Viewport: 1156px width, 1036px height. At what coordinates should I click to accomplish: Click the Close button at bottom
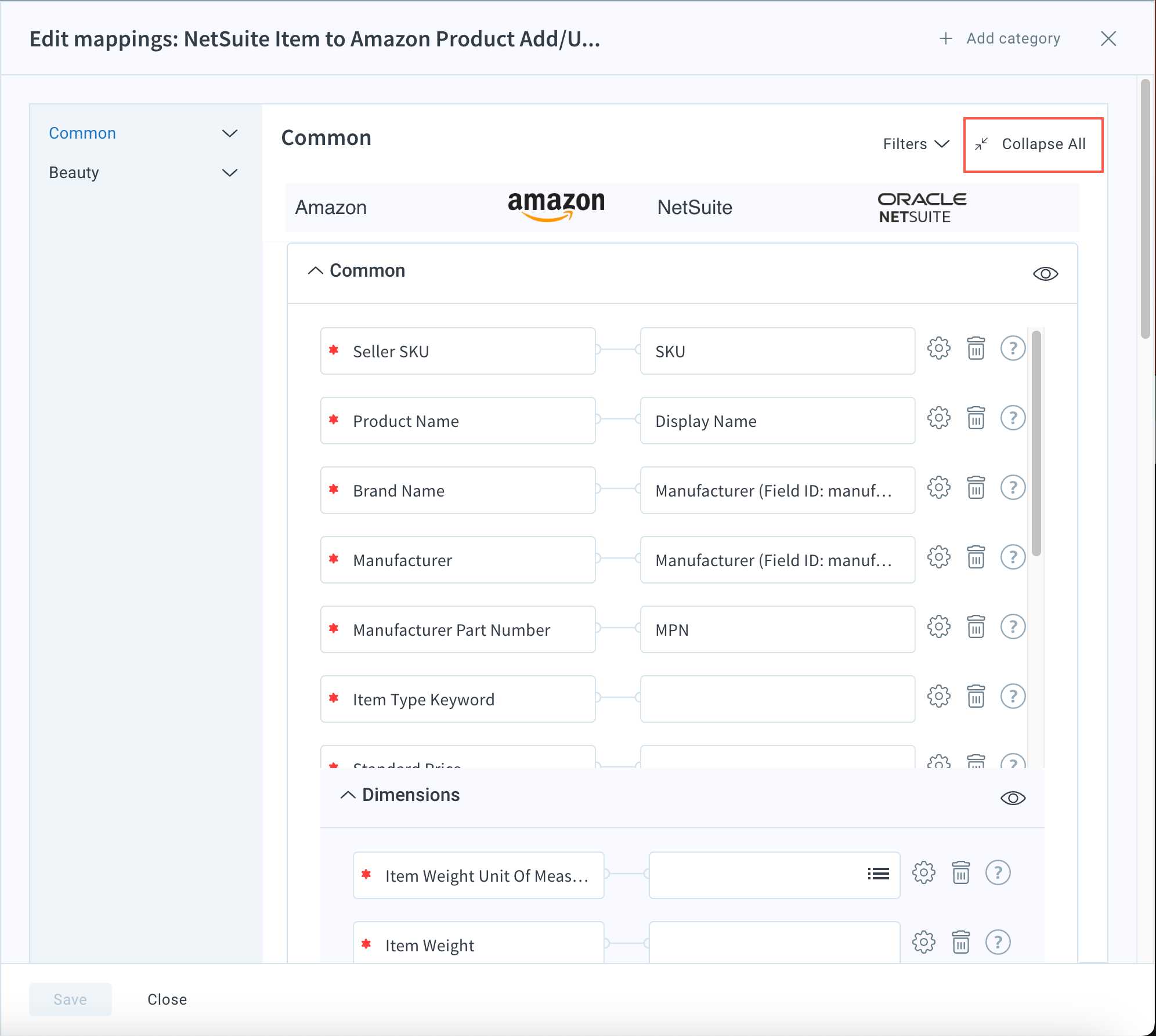point(167,999)
